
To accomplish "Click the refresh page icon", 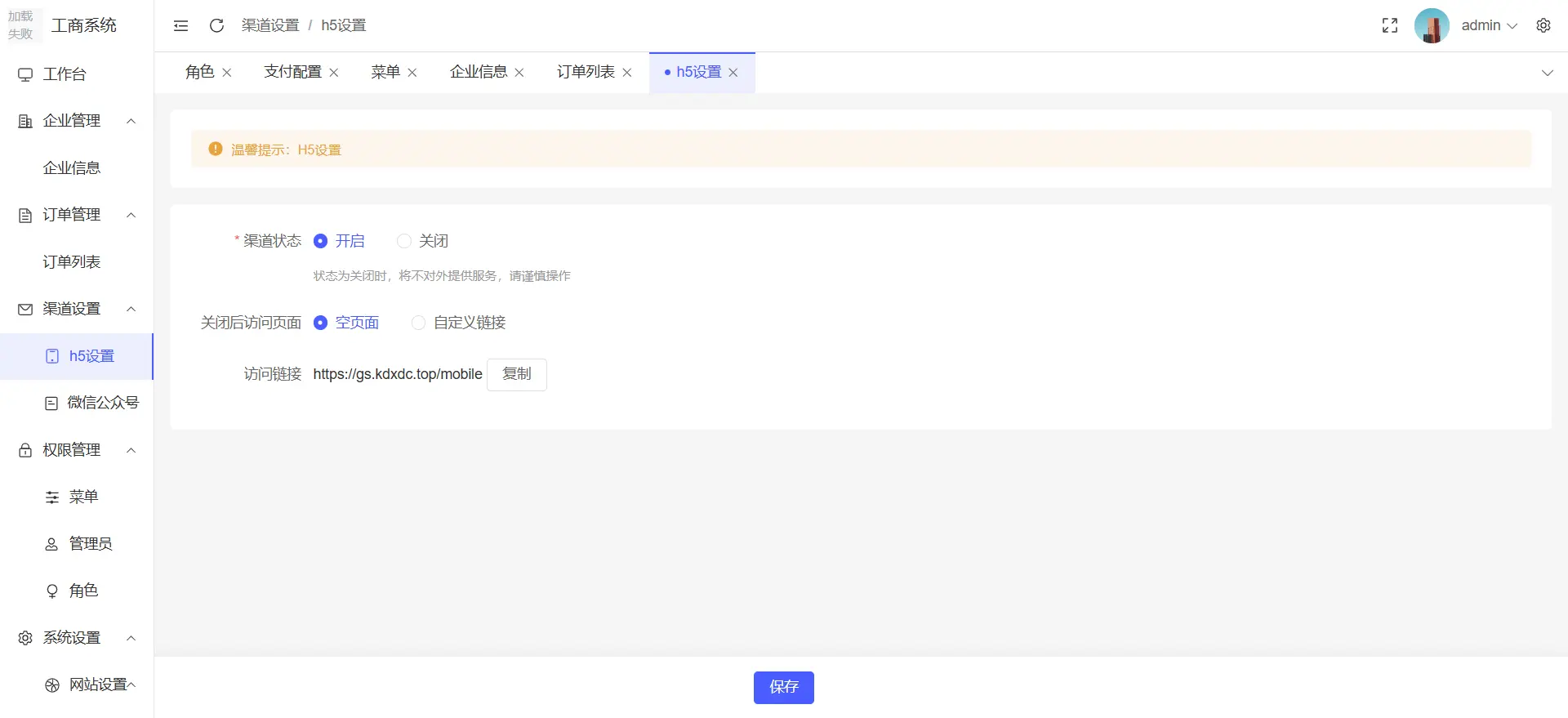I will (216, 25).
